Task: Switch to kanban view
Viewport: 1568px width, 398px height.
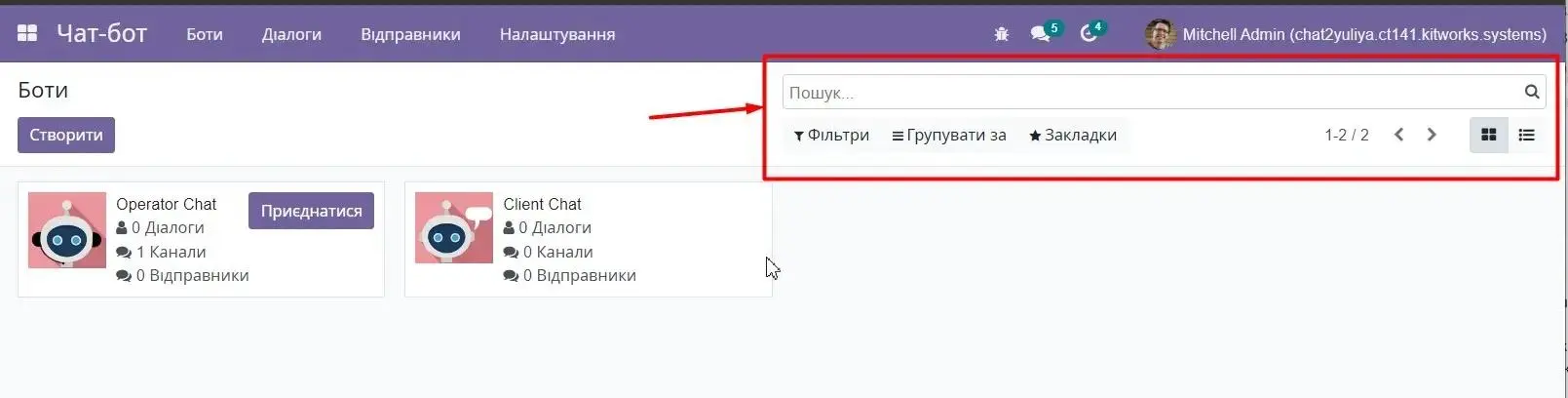Action: pos(1488,135)
